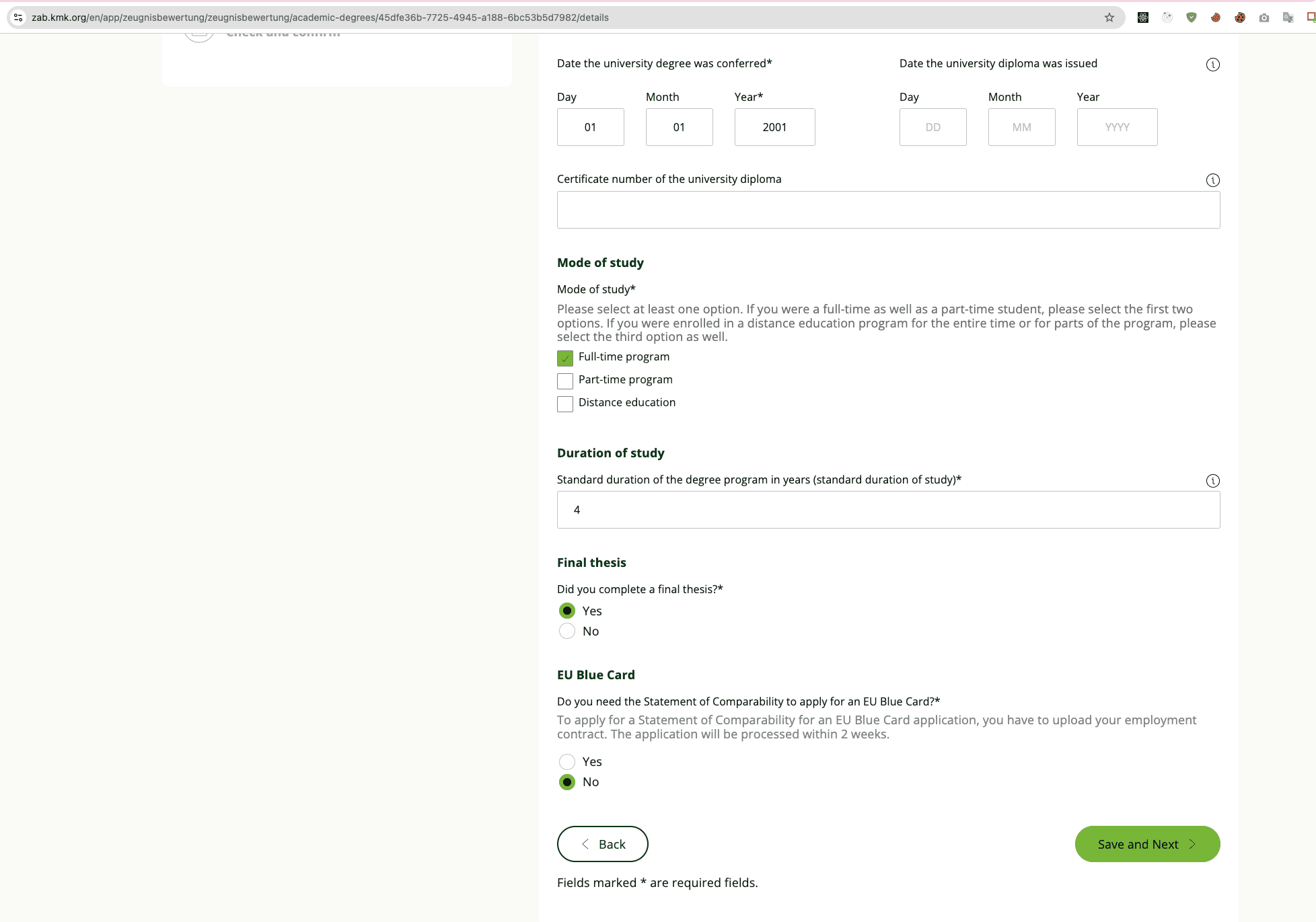Image resolution: width=1316 pixels, height=922 pixels.
Task: Click the certificate number input field
Action: 888,210
